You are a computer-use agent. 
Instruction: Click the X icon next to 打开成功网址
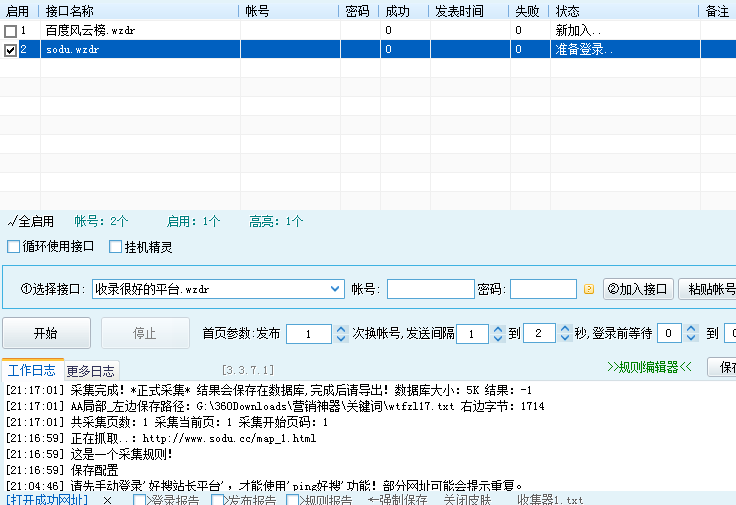(107, 500)
